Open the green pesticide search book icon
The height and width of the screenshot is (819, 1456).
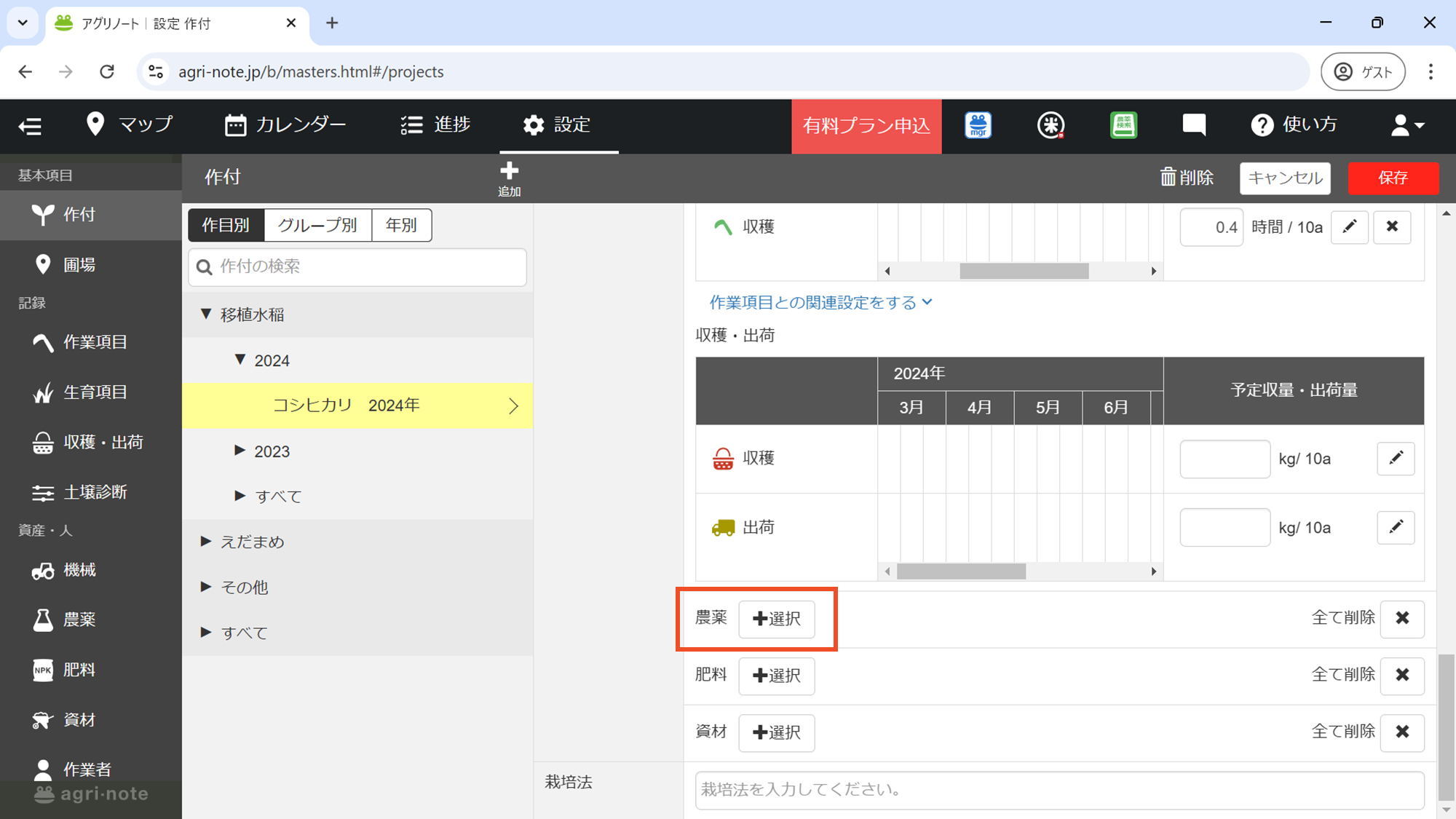(x=1123, y=125)
